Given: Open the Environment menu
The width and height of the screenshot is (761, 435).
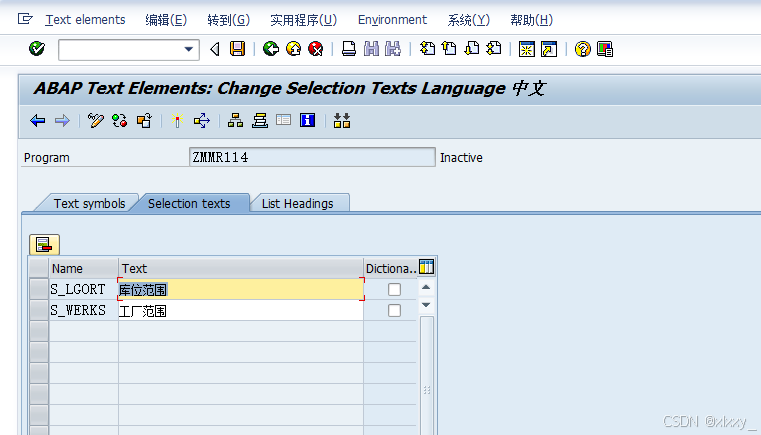Looking at the screenshot, I should [392, 20].
